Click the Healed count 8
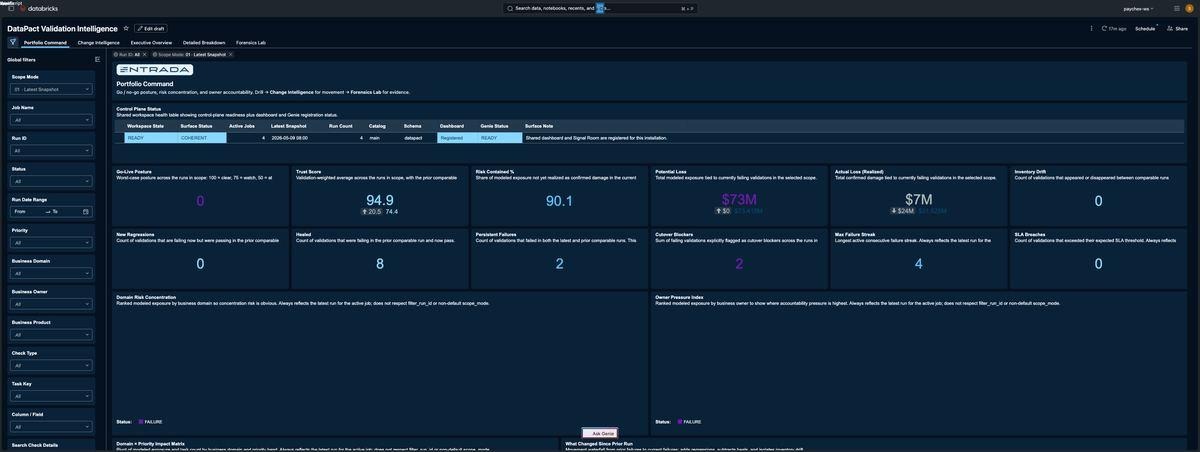1200x452 pixels. tap(379, 264)
